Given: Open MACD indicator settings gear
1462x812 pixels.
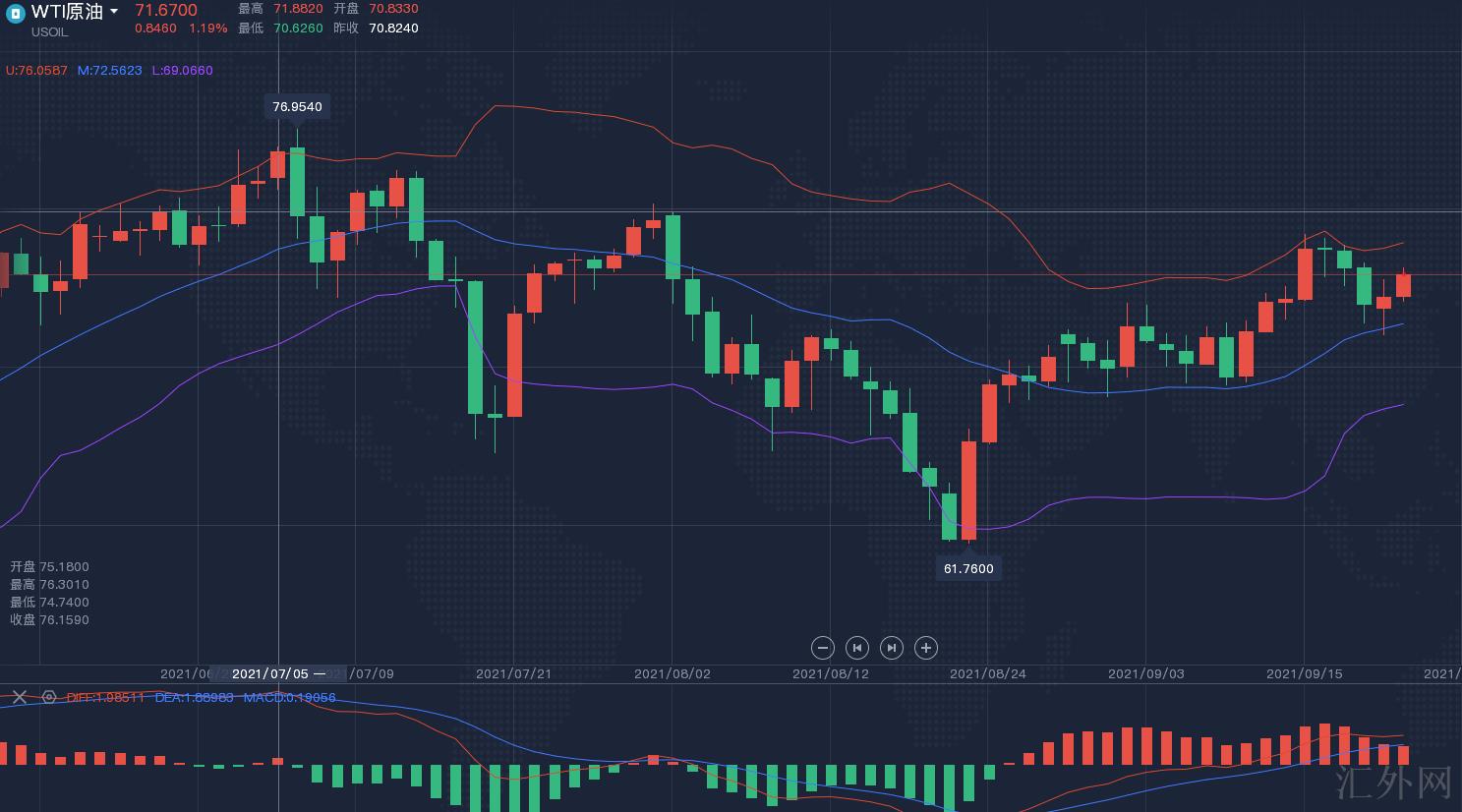Looking at the screenshot, I should [x=49, y=697].
